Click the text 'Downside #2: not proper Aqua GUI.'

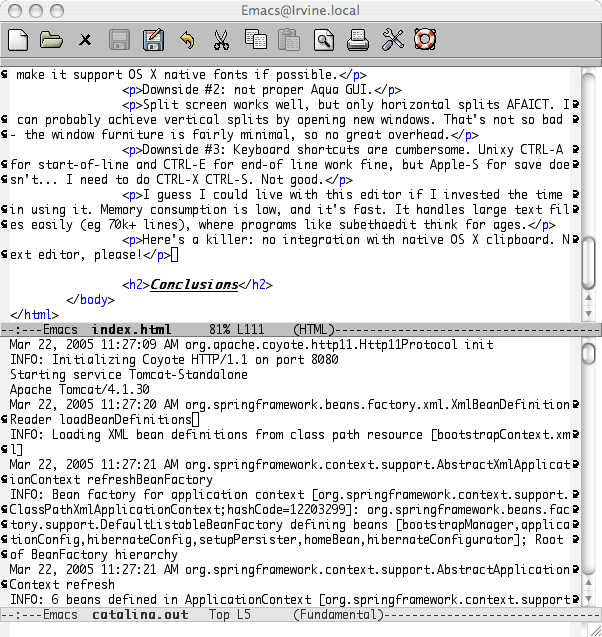pos(257,90)
